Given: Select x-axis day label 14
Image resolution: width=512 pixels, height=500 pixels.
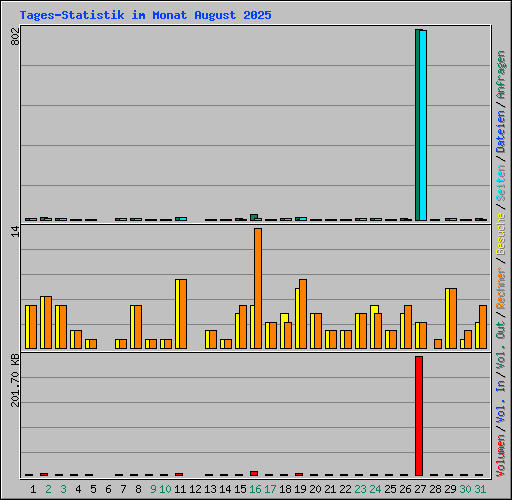Looking at the screenshot, I should tap(225, 489).
